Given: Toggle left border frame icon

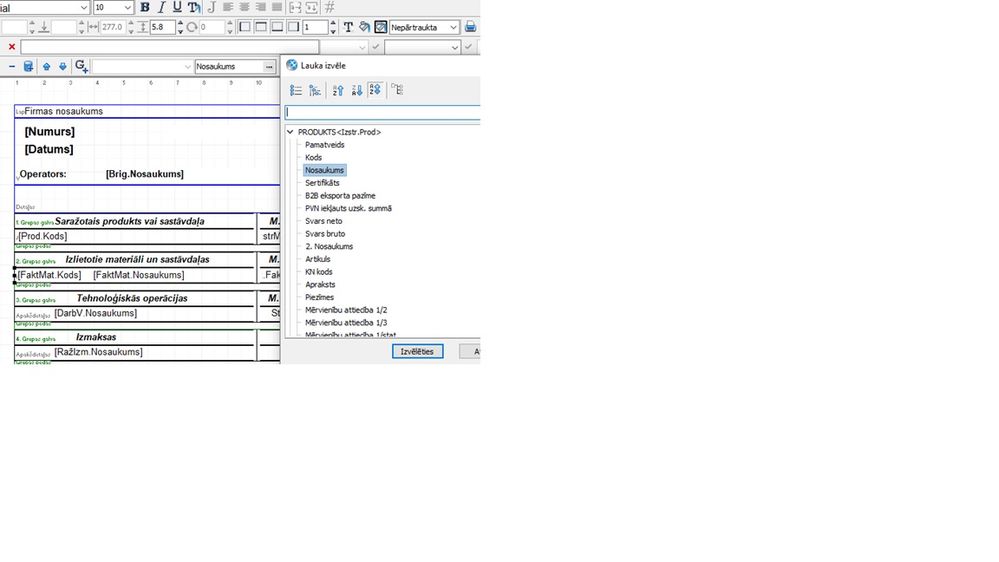Looking at the screenshot, I should pos(245,27).
